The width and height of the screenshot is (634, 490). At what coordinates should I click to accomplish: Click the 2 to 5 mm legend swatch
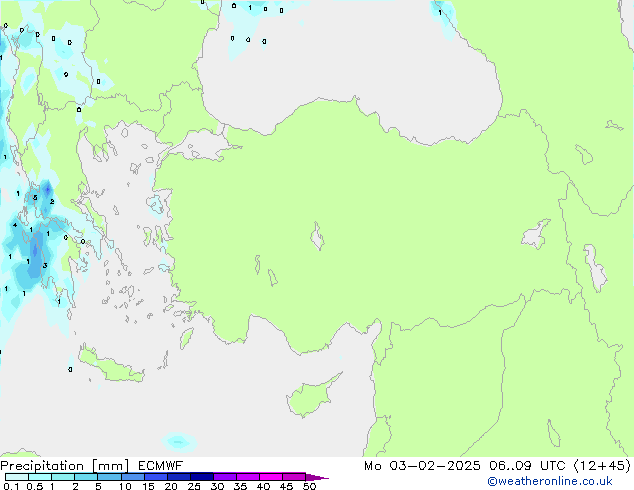pos(86,477)
